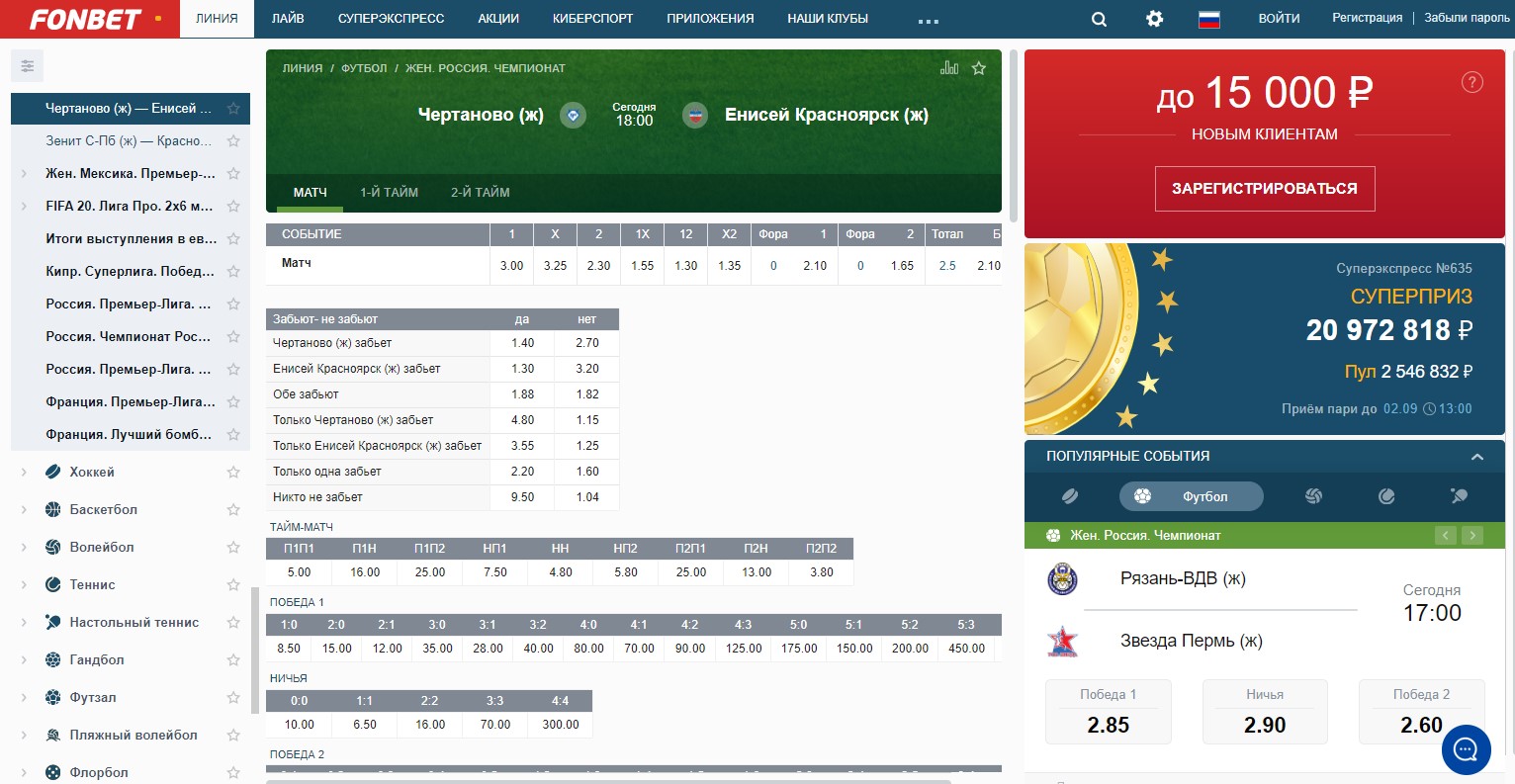Click Zvezda Perm team crest
The width and height of the screenshot is (1515, 784).
coord(1062,642)
